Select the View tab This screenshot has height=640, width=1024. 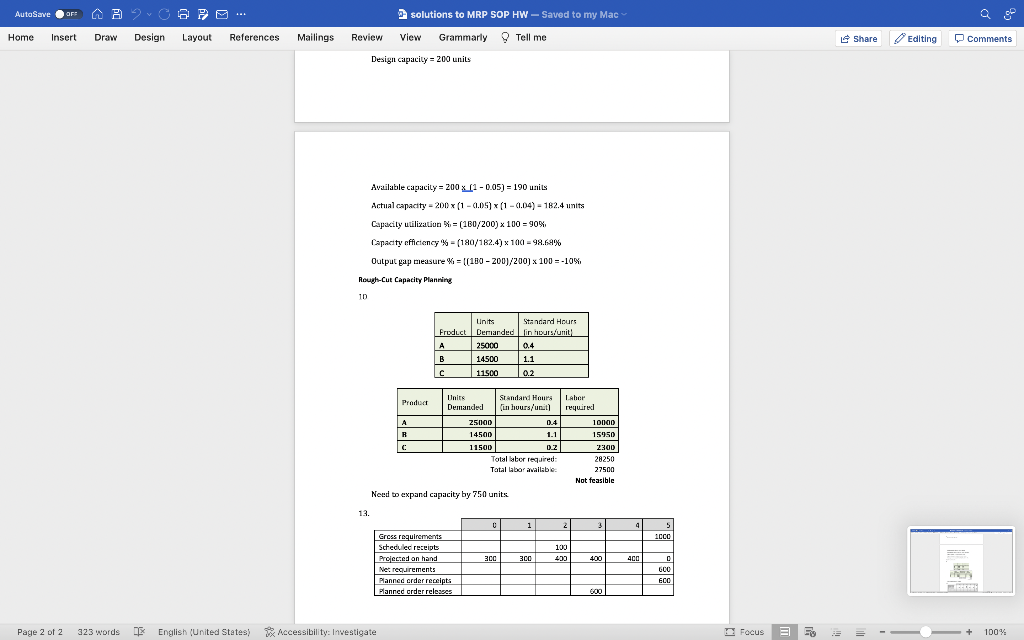pyautogui.click(x=411, y=37)
